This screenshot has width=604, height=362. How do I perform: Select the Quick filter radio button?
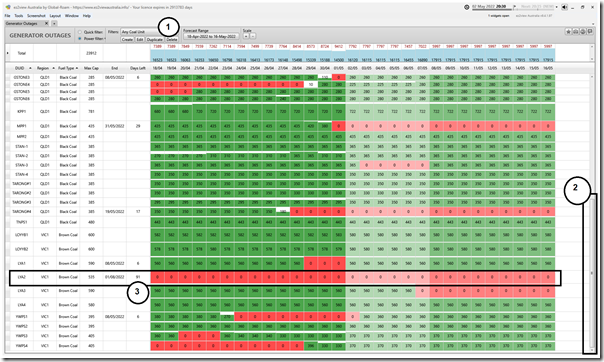pos(80,32)
